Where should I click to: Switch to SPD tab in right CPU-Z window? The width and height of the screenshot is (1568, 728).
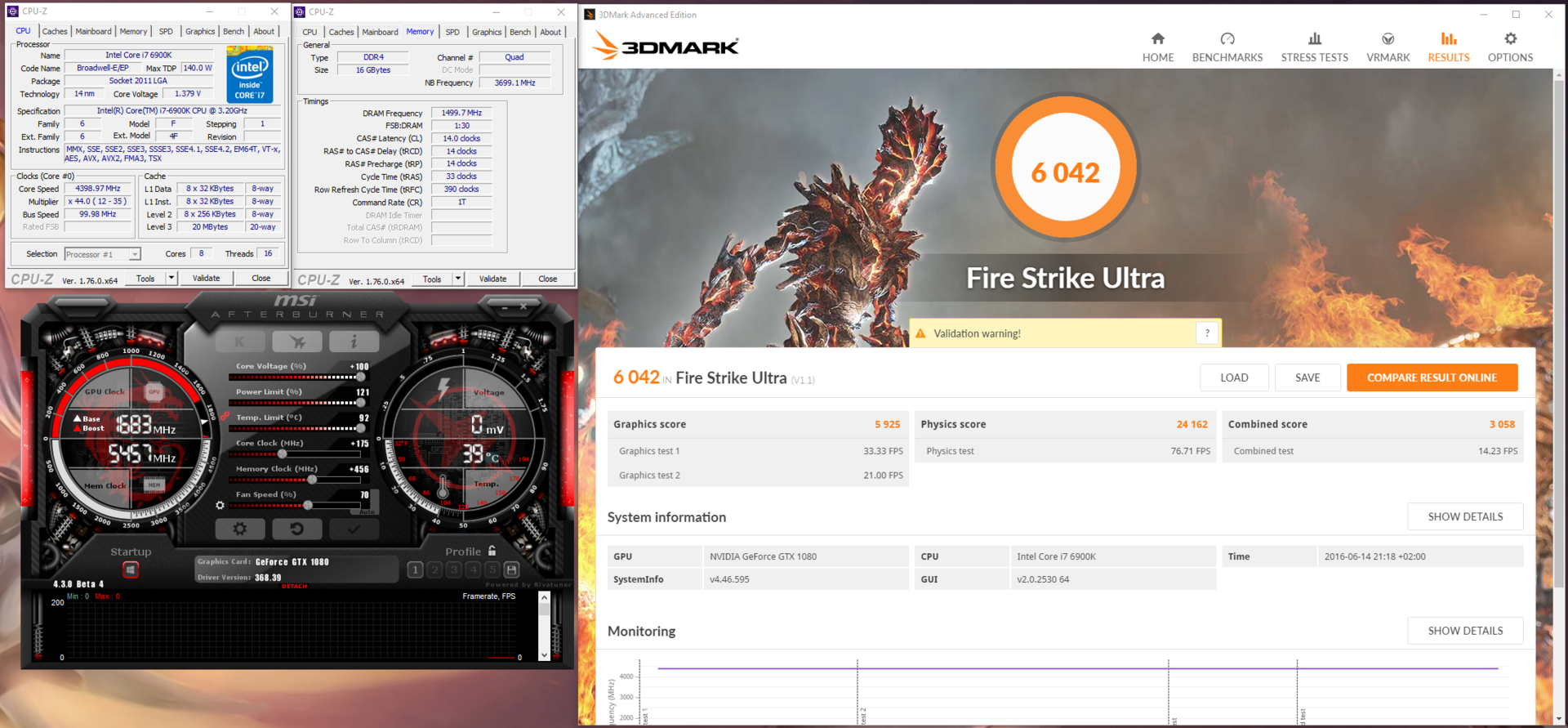(x=452, y=32)
